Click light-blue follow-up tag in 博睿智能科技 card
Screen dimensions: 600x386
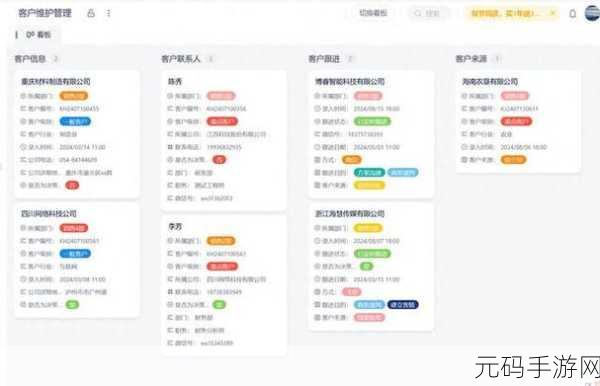click(403, 173)
